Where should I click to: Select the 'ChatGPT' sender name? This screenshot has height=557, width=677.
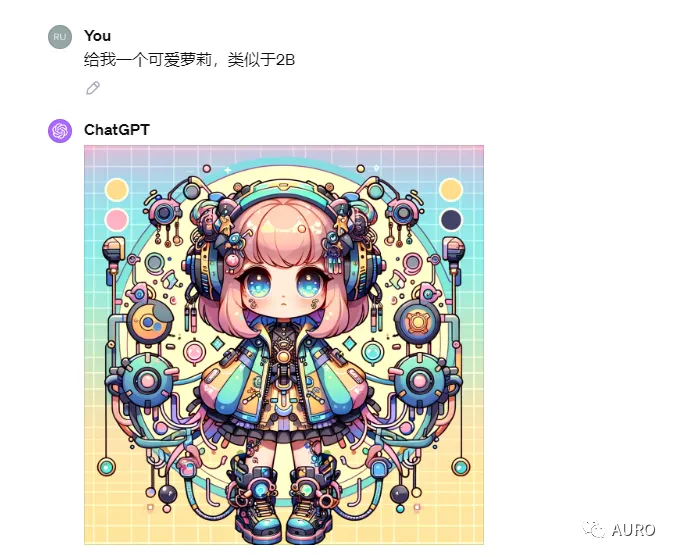click(x=117, y=130)
